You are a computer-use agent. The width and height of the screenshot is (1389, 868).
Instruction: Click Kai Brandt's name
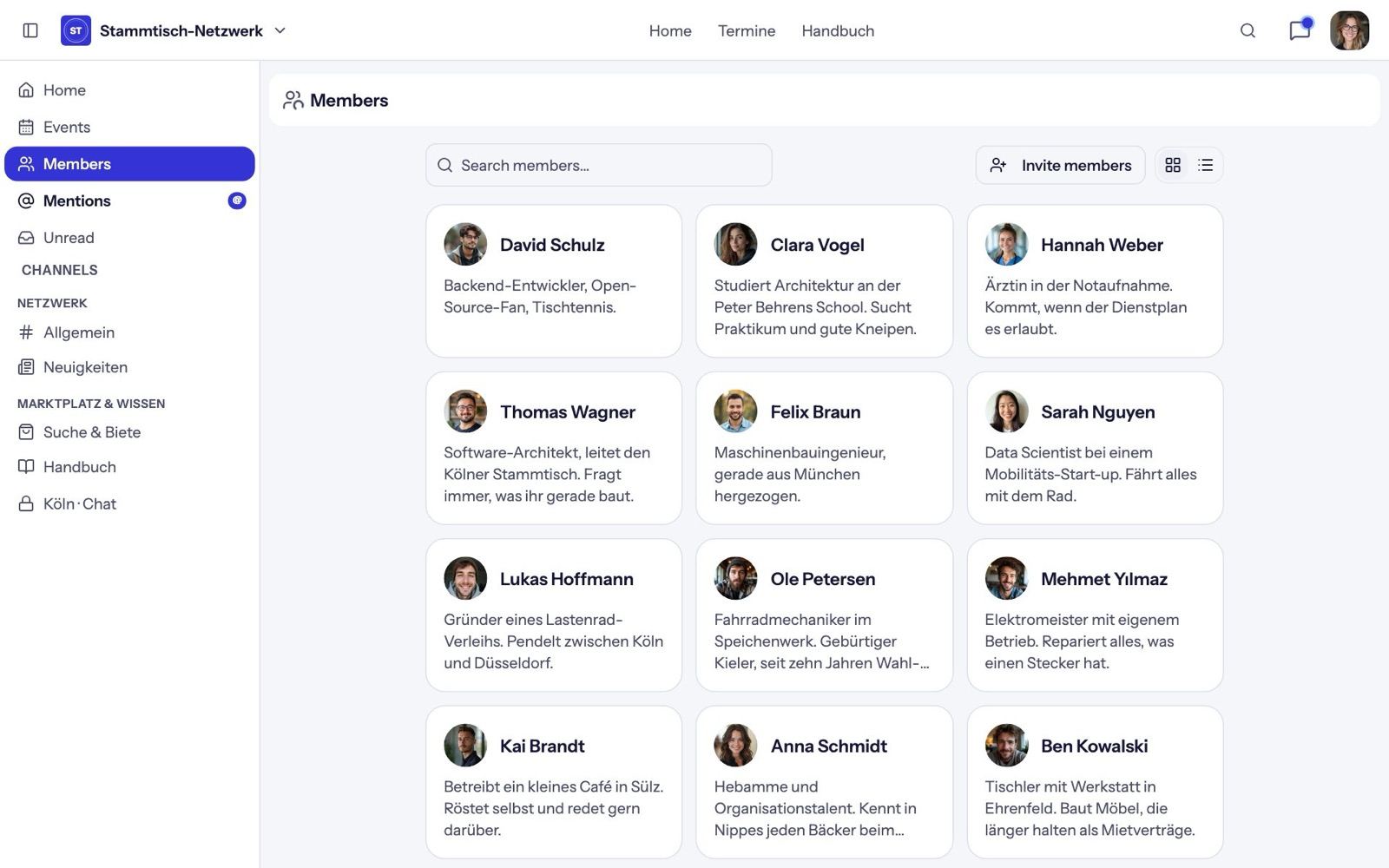[x=542, y=746]
